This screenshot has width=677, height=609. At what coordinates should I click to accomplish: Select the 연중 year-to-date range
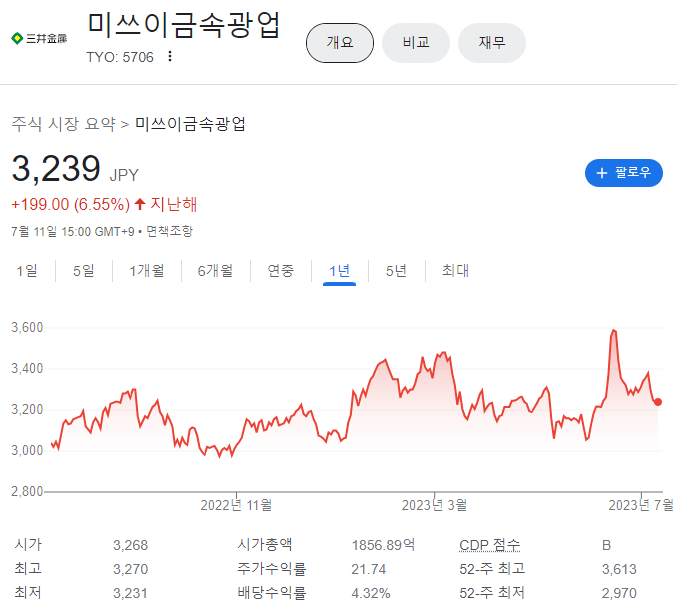tap(281, 271)
